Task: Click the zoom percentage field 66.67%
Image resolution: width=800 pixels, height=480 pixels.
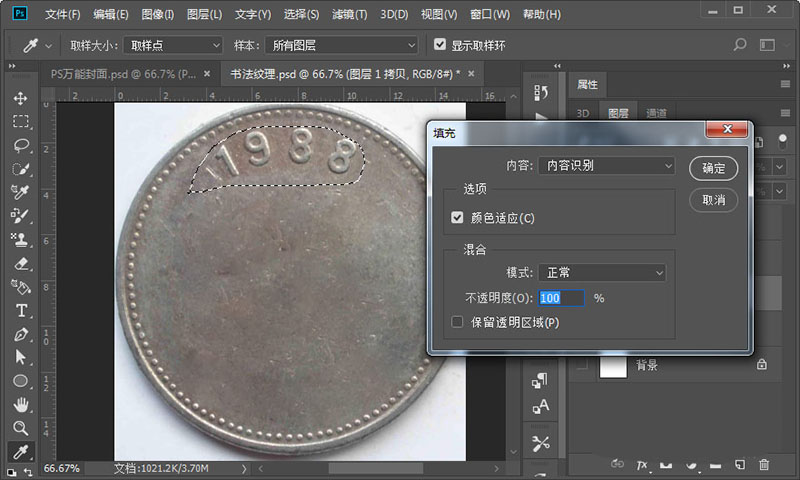Action: 62,468
